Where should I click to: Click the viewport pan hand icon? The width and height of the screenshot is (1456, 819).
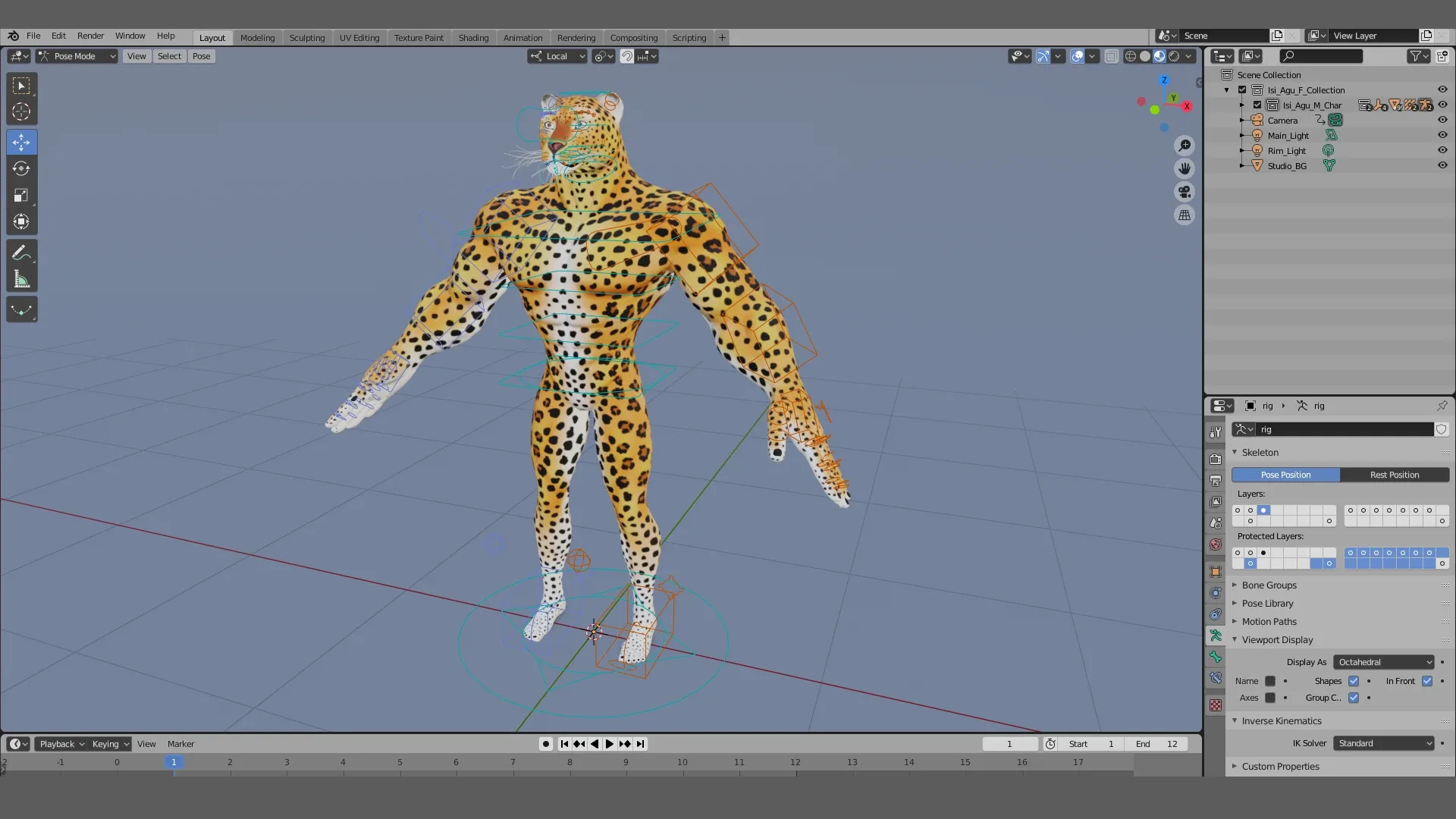pyautogui.click(x=1185, y=168)
